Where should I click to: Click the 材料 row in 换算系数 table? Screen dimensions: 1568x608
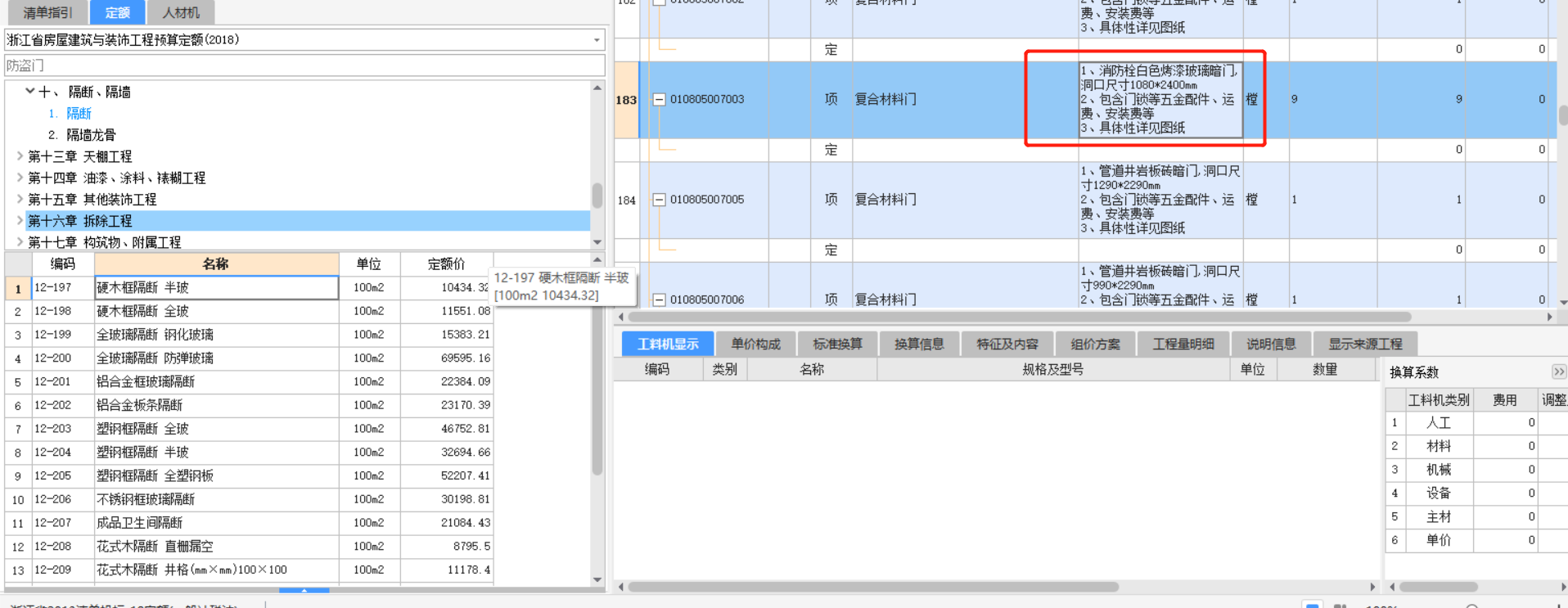[x=1476, y=446]
